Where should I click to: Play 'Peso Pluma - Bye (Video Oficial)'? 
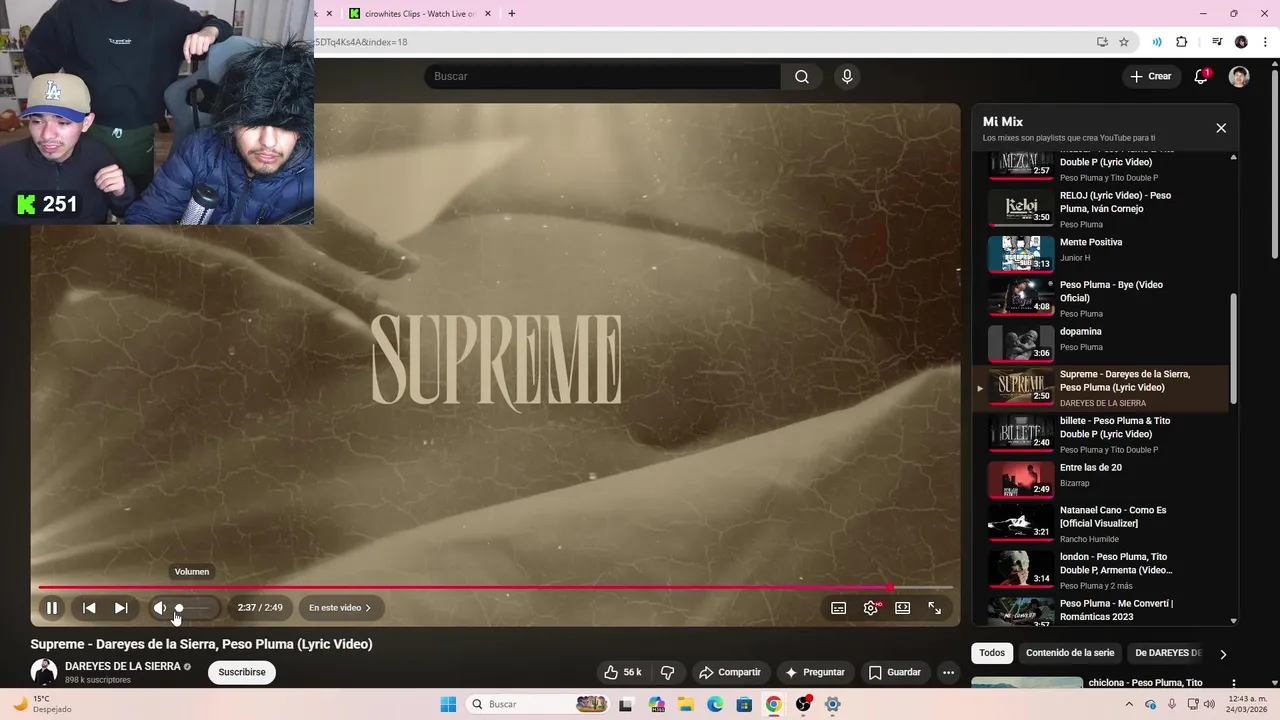pyautogui.click(x=1100, y=298)
